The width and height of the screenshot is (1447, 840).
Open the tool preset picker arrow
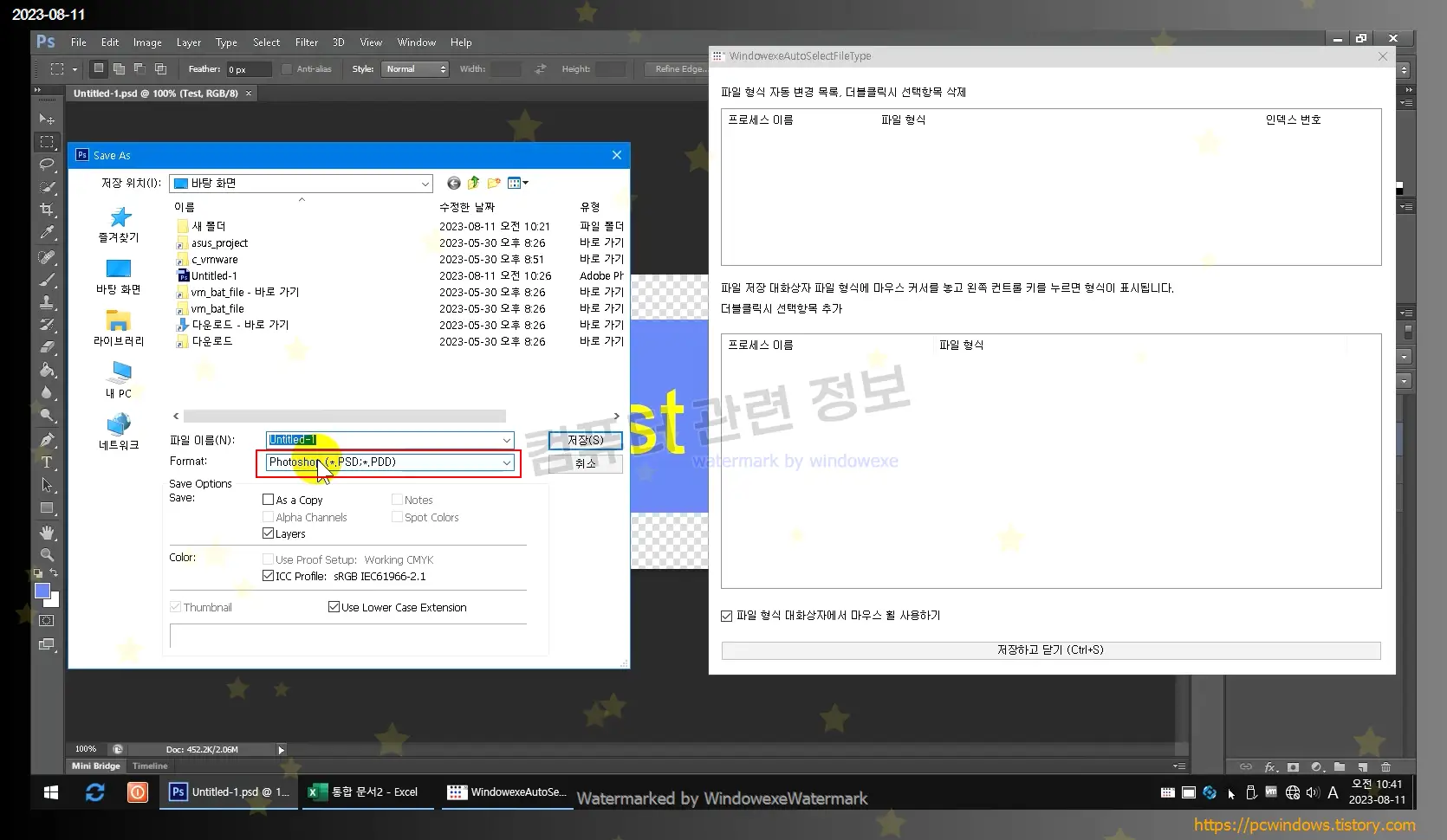[75, 69]
